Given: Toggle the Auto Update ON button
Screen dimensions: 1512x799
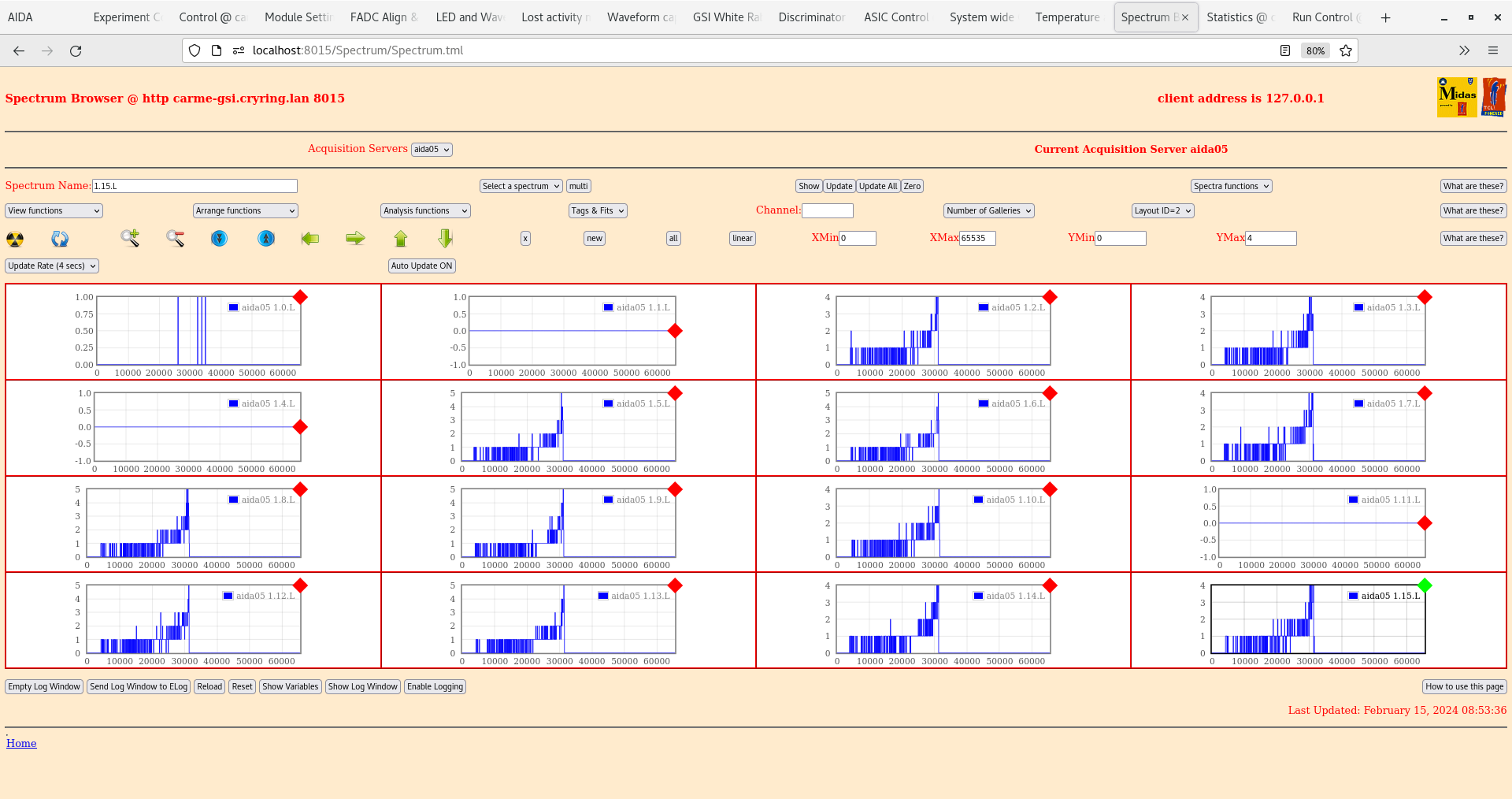Looking at the screenshot, I should tap(421, 266).
